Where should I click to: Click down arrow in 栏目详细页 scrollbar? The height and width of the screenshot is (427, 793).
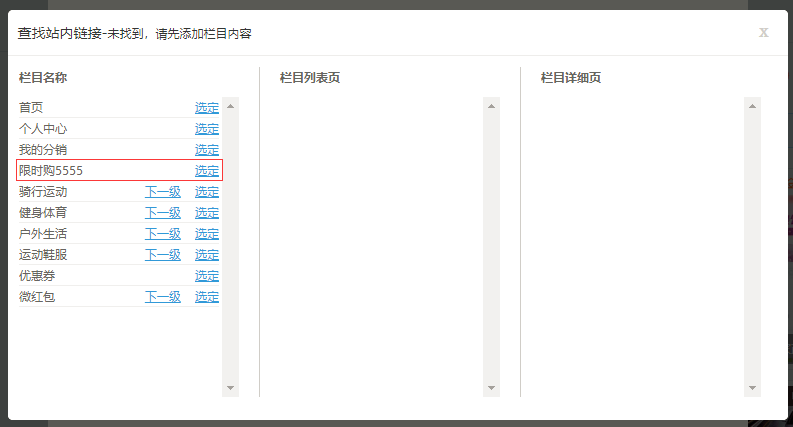click(753, 387)
